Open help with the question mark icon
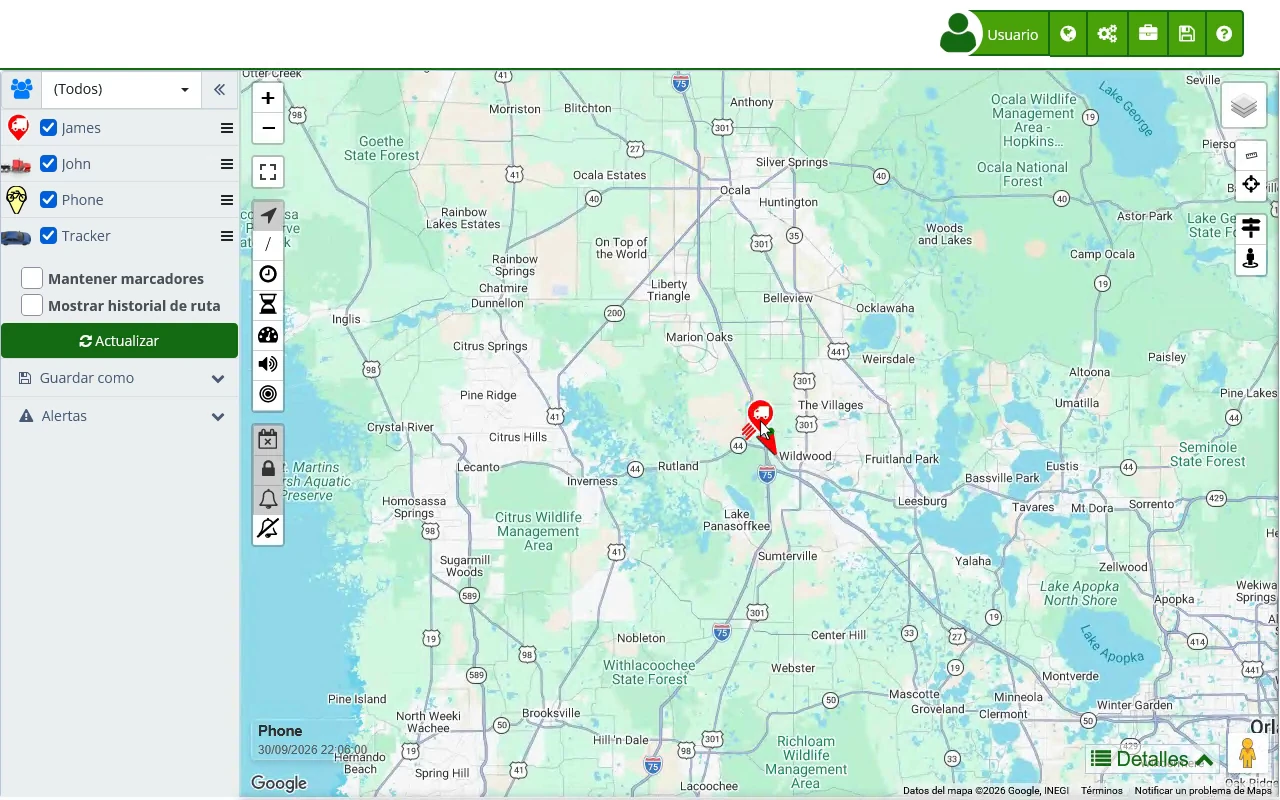Viewport: 1280px width, 800px height. pyautogui.click(x=1224, y=34)
